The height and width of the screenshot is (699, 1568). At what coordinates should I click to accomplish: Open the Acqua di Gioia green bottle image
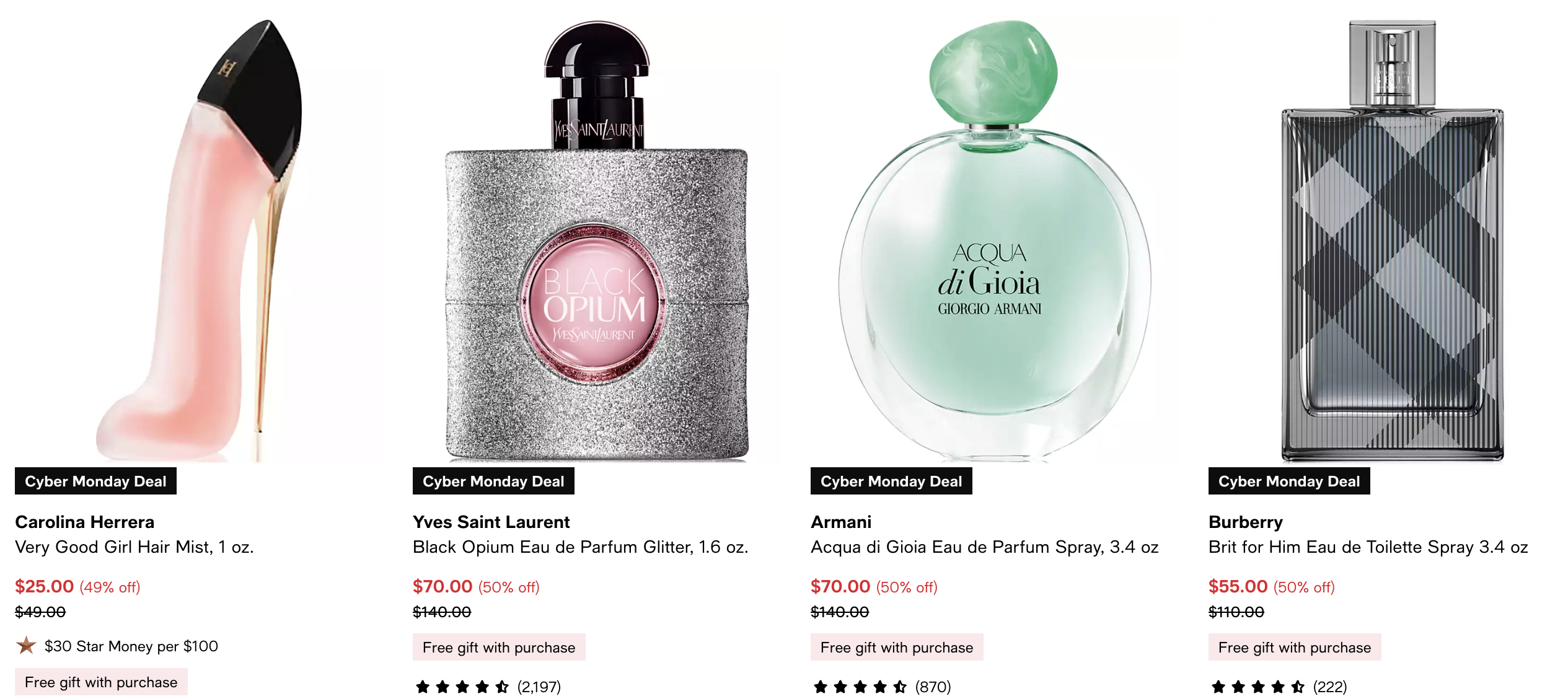(x=995, y=240)
